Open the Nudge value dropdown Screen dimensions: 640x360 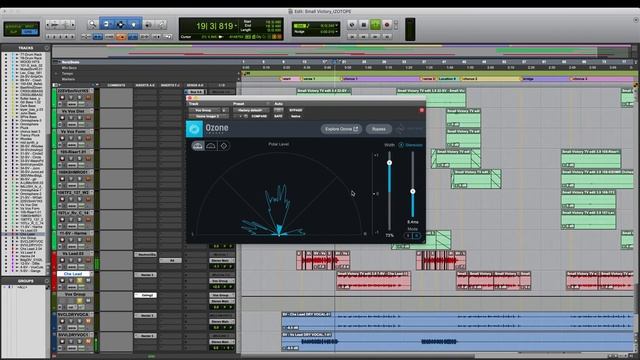pos(337,31)
